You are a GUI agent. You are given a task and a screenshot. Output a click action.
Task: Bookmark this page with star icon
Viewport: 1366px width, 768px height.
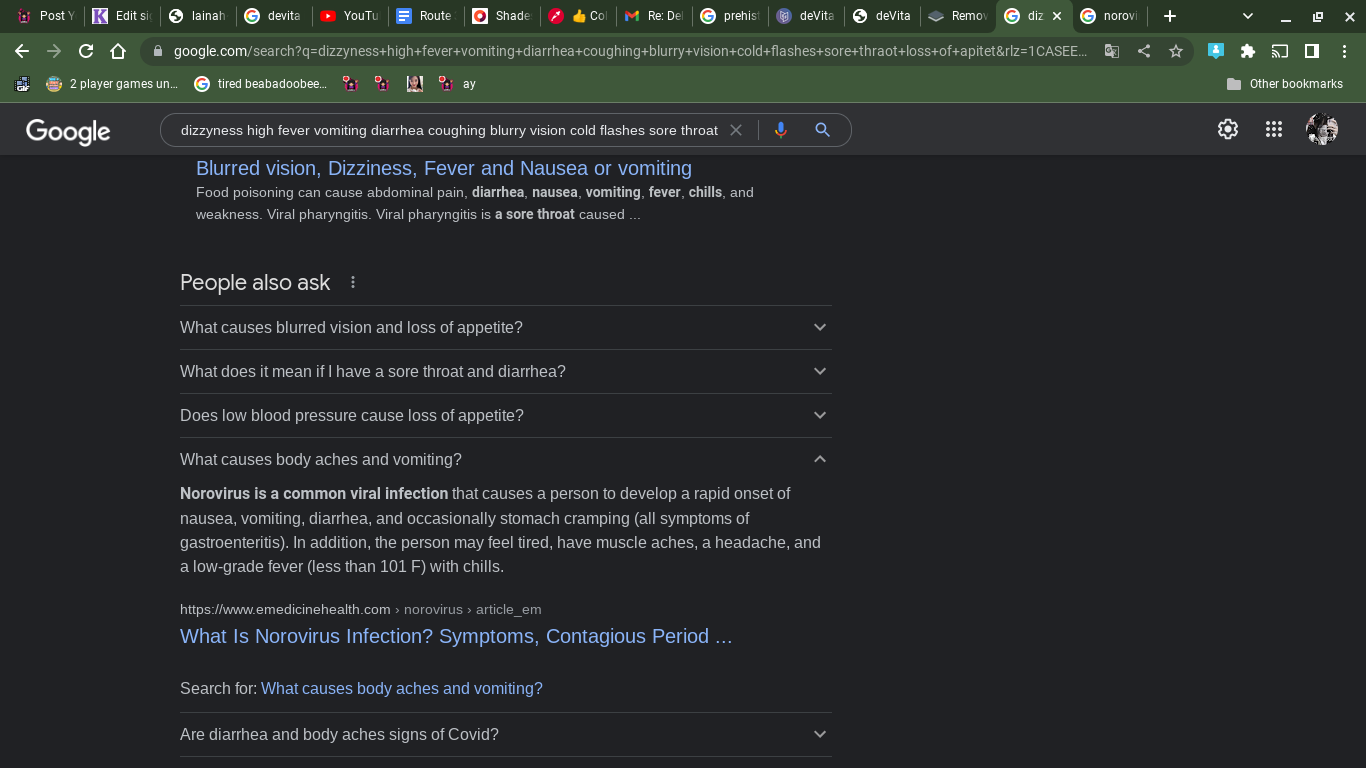(x=1176, y=51)
